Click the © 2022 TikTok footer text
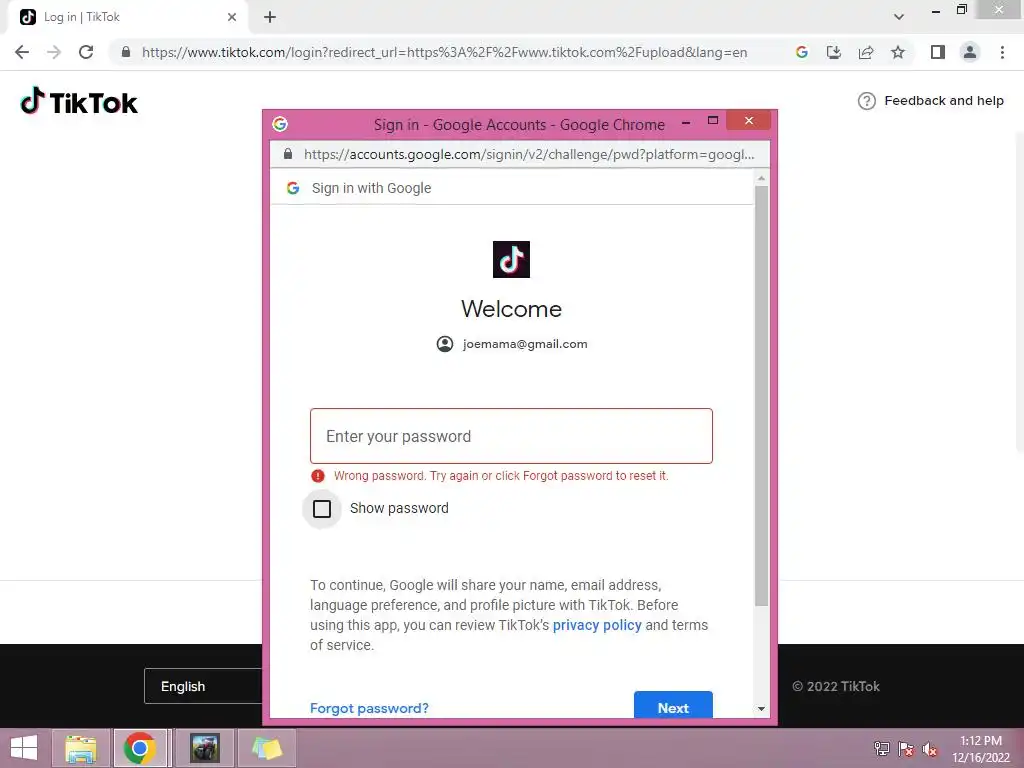Screen dimensions: 1024x768 [x=836, y=686]
